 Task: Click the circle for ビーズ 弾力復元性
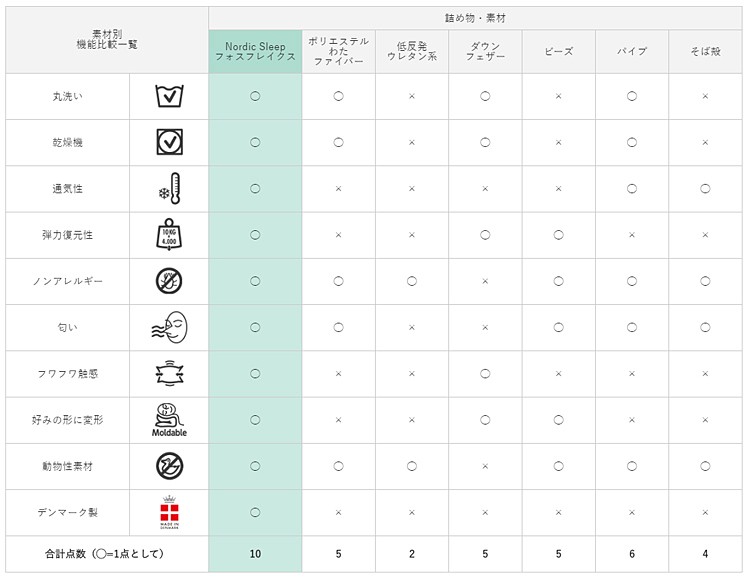click(558, 235)
